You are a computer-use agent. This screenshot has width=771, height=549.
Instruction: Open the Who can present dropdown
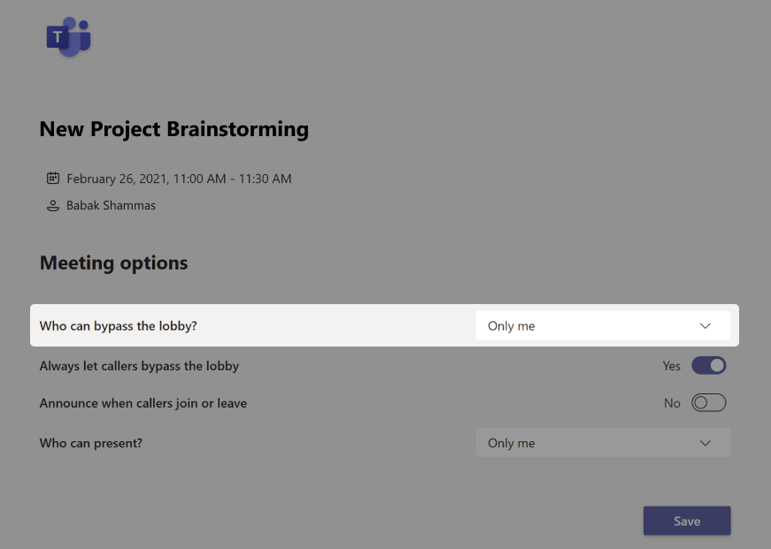tap(603, 442)
